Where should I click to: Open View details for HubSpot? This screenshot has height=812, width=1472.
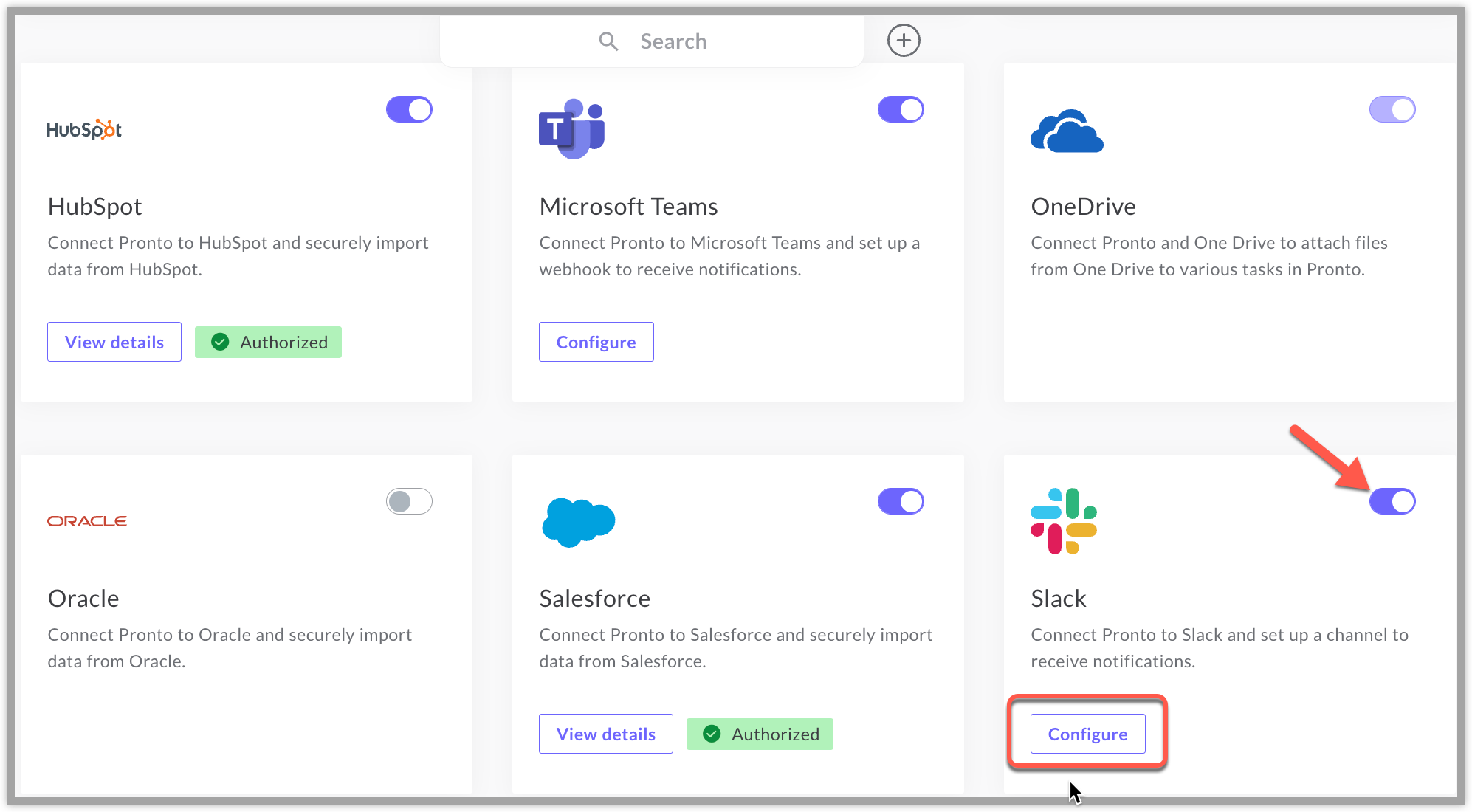tap(114, 342)
